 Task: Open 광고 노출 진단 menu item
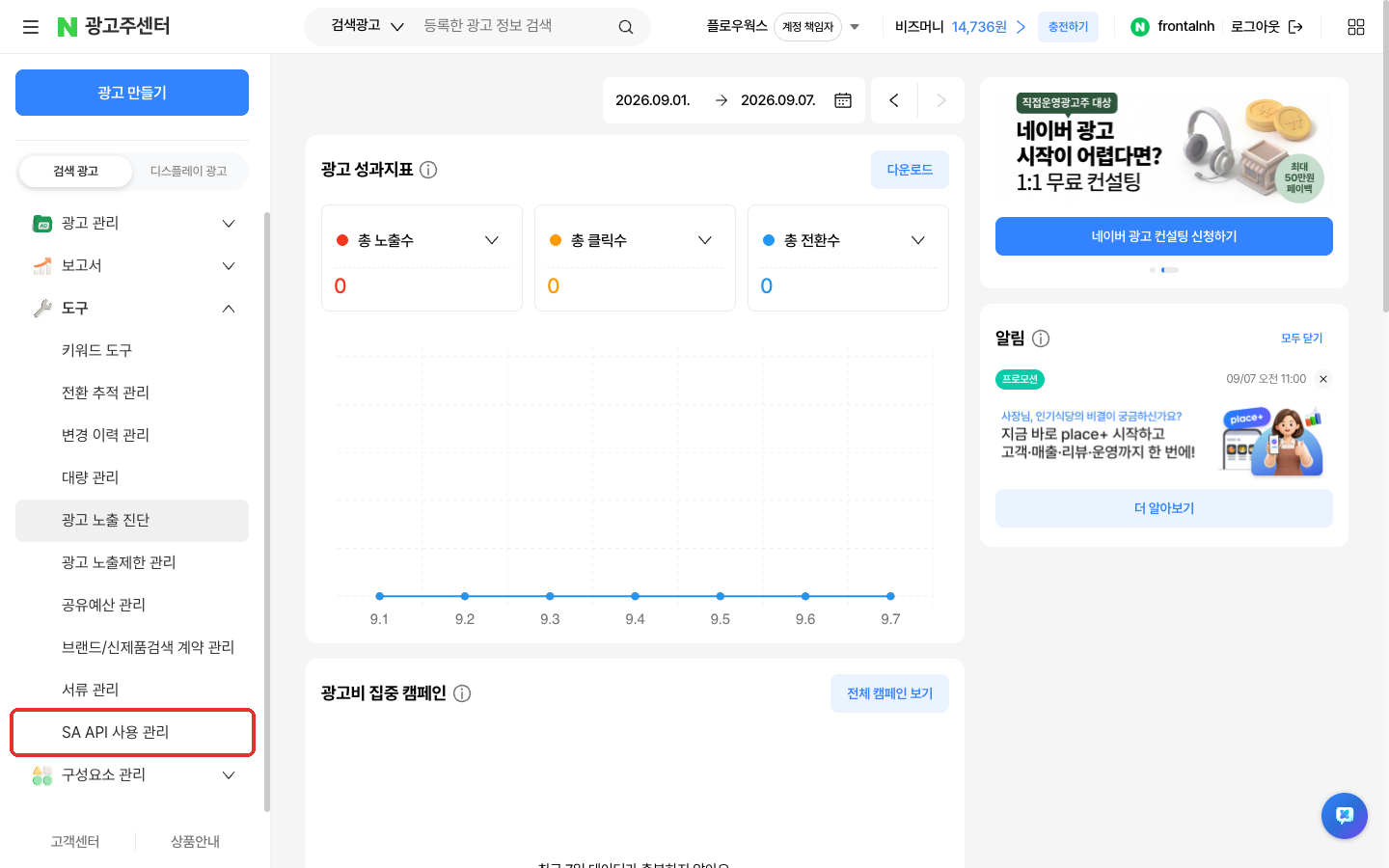tap(132, 521)
